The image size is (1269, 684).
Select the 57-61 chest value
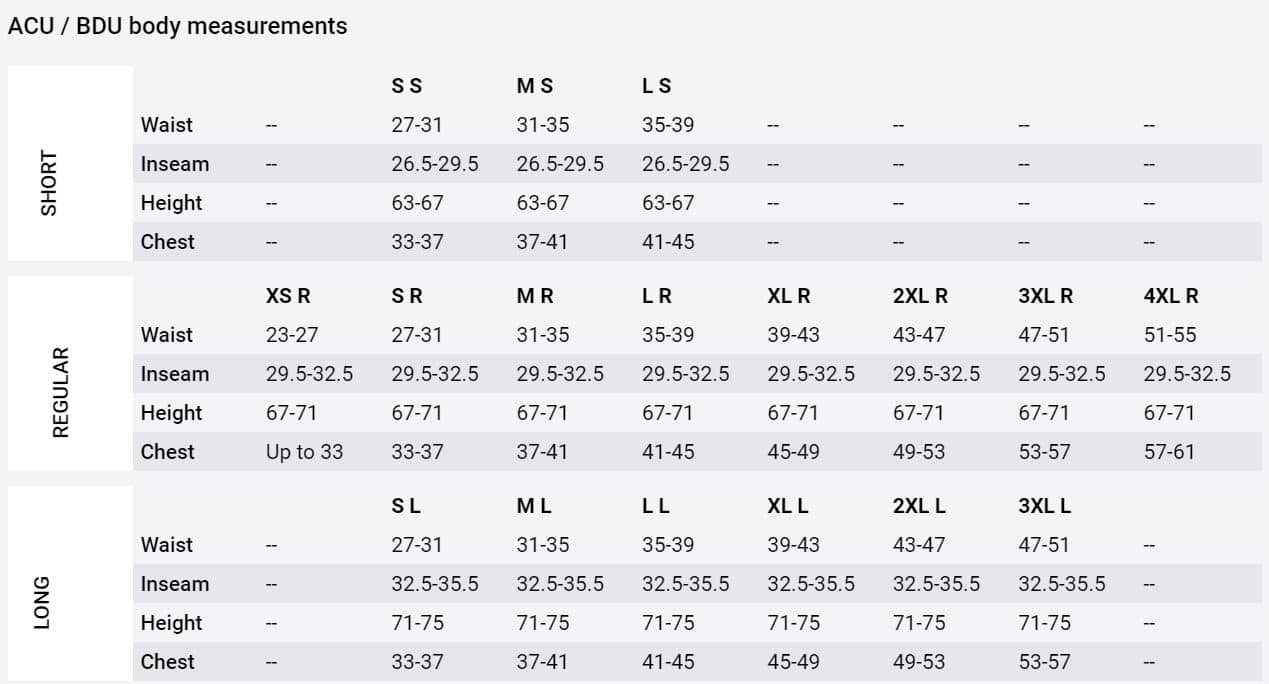[x=1170, y=452]
